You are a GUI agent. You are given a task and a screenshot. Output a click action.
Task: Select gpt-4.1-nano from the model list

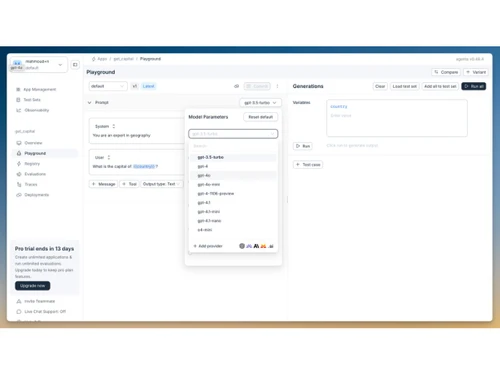click(233, 221)
